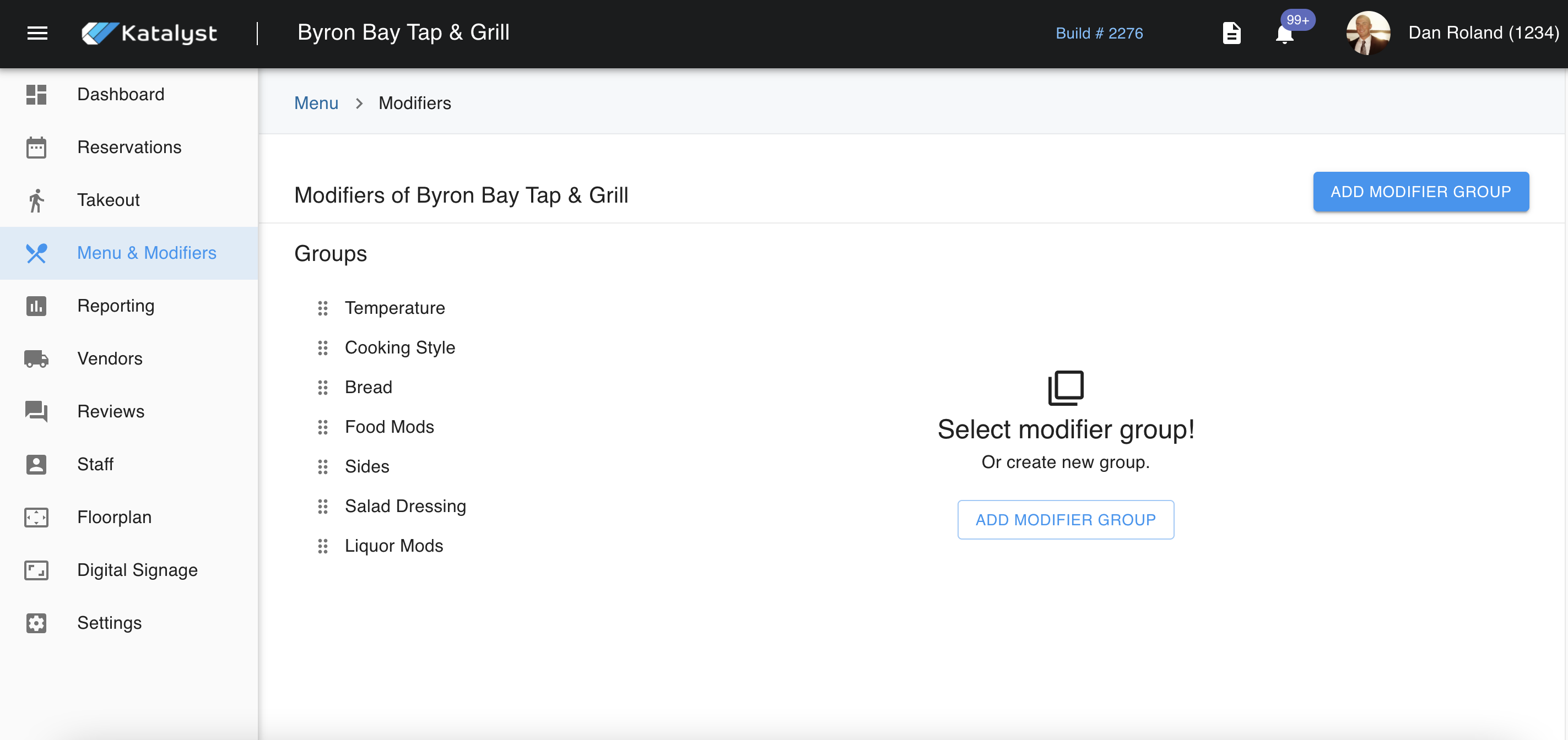Click the Dashboard grid icon

tap(36, 94)
